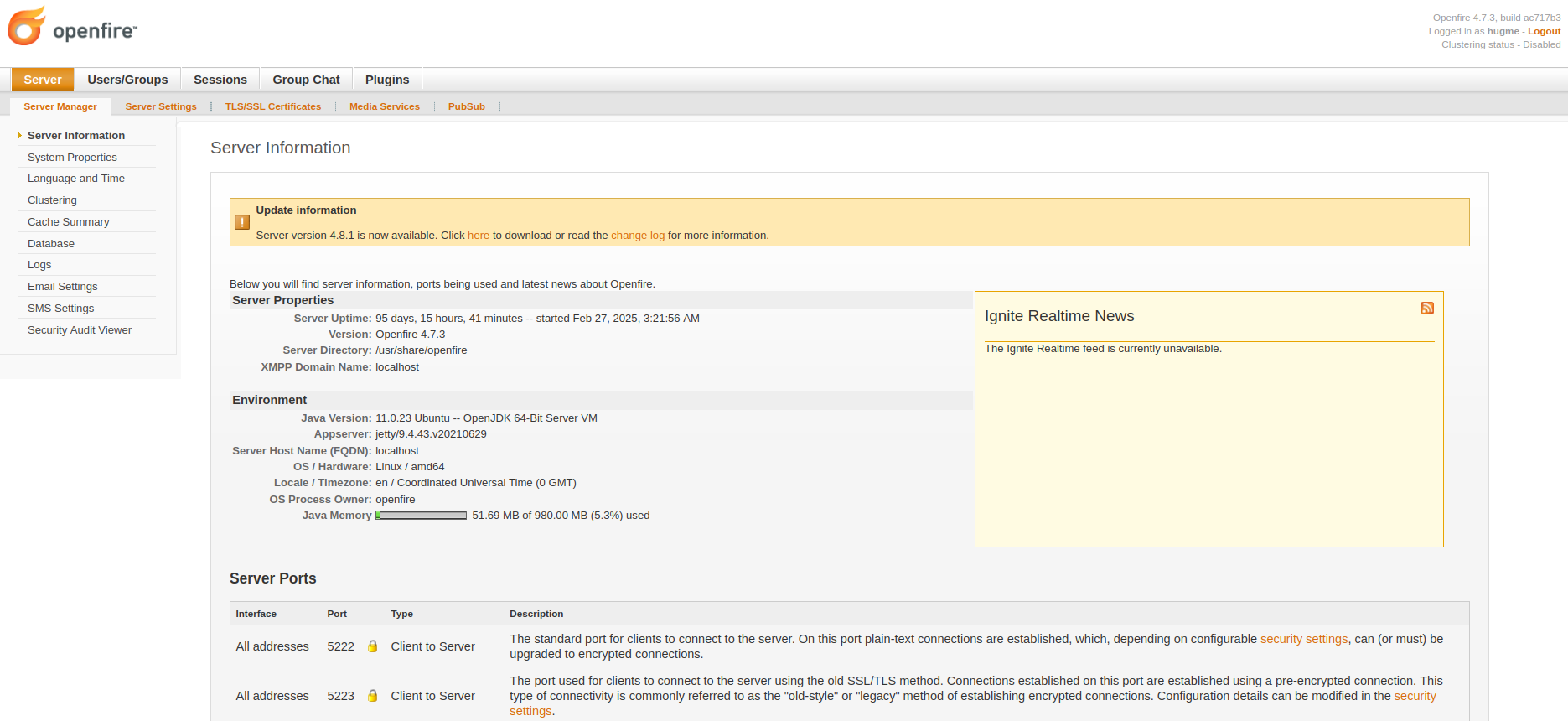Open the Users/Groups tab
Viewport: 1568px width, 721px height.
[x=127, y=80]
